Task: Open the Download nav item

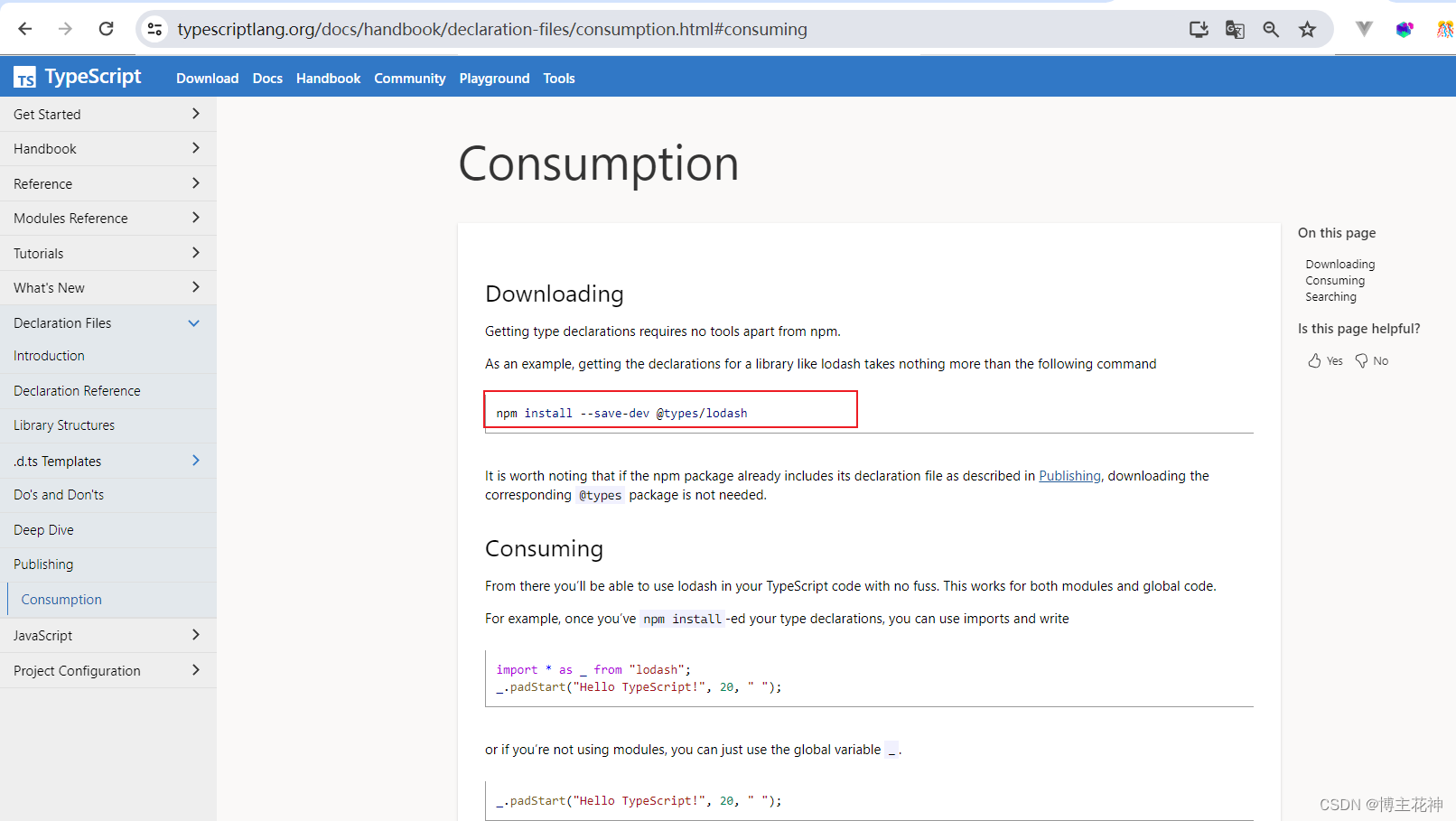Action: tap(208, 79)
